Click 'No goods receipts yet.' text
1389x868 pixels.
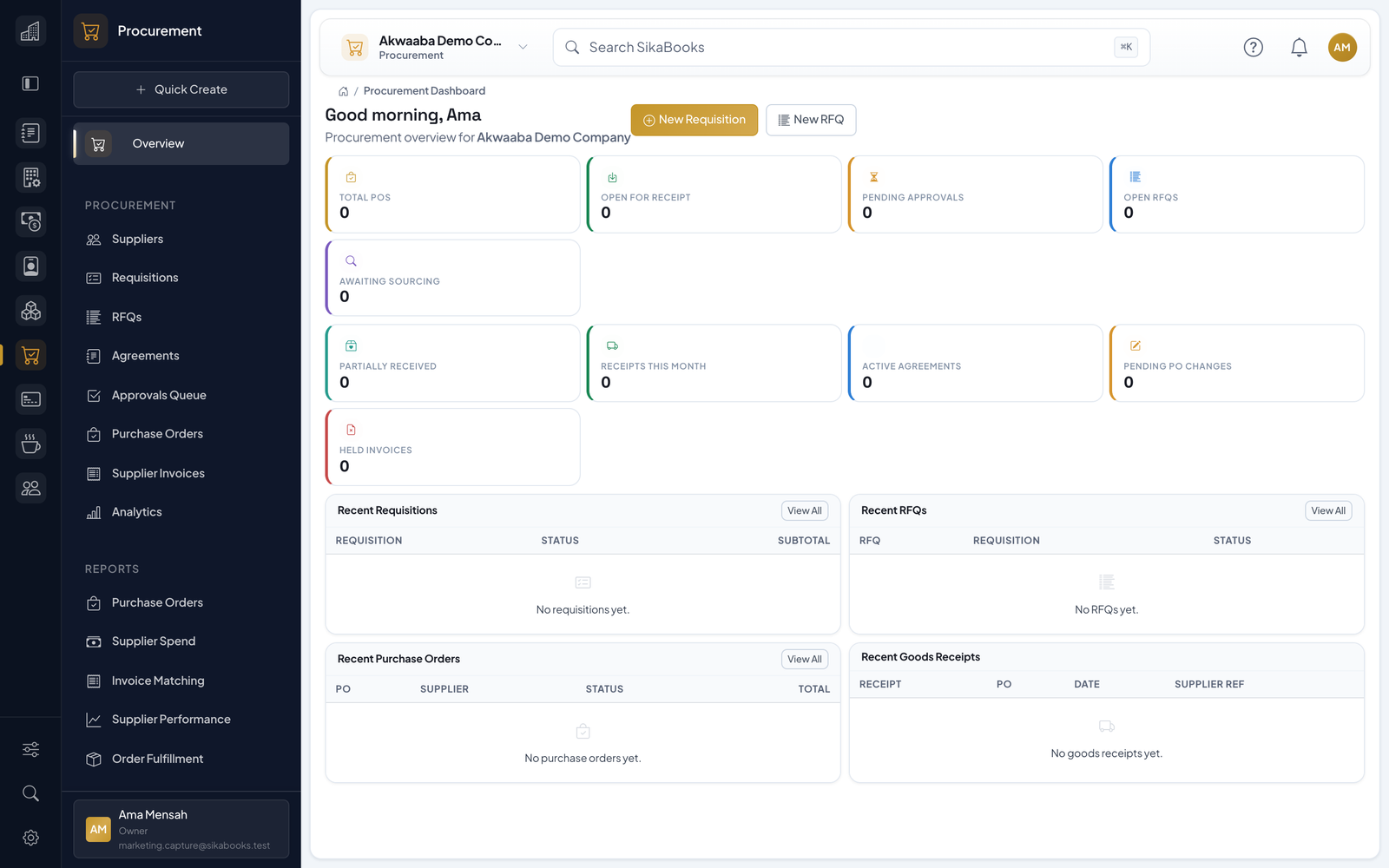click(x=1106, y=753)
